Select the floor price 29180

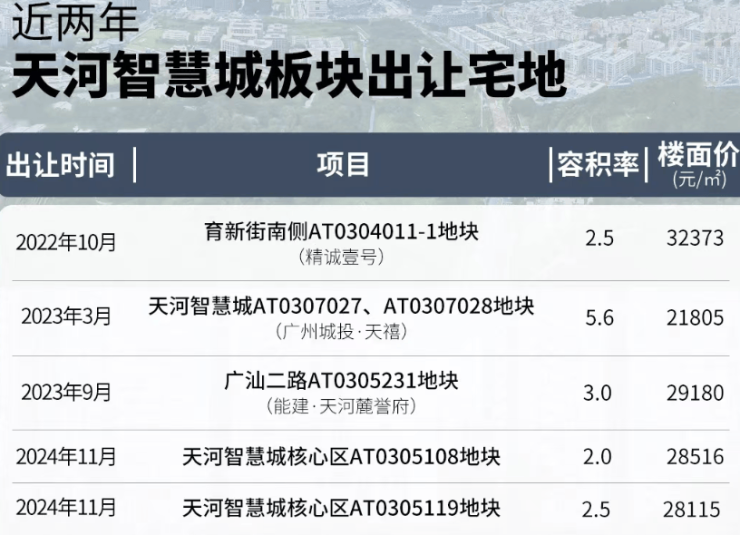coord(694,392)
